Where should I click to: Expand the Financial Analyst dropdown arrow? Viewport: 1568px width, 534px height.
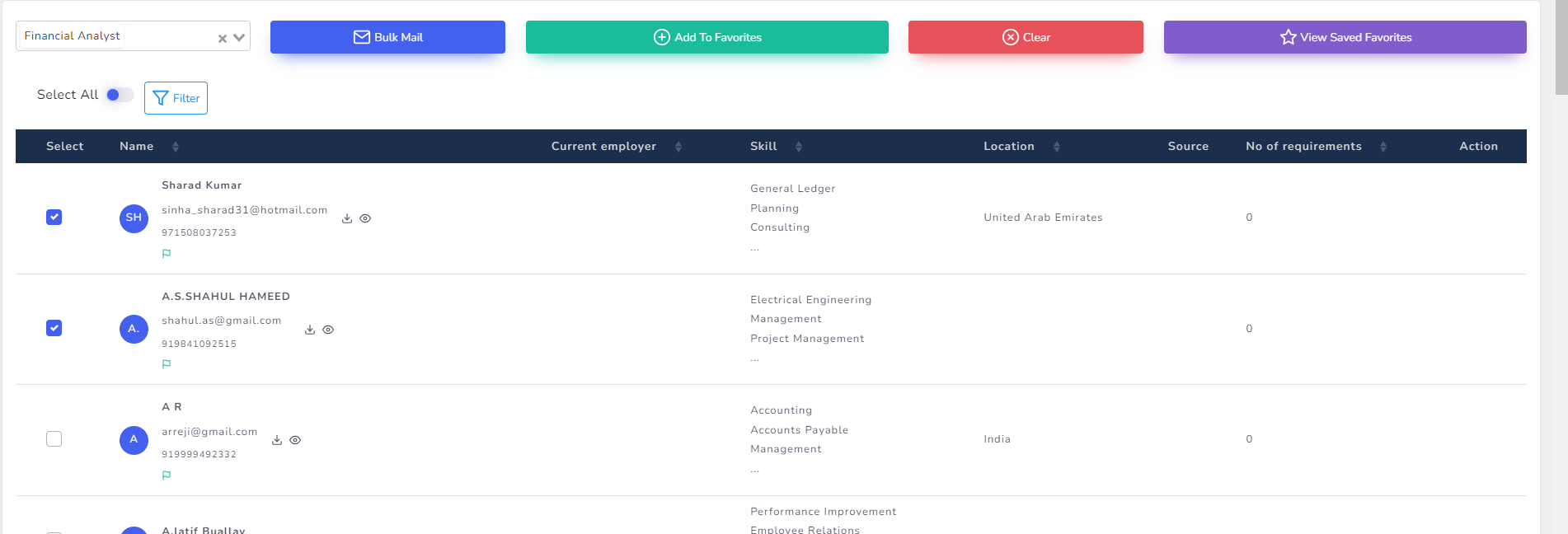point(239,37)
